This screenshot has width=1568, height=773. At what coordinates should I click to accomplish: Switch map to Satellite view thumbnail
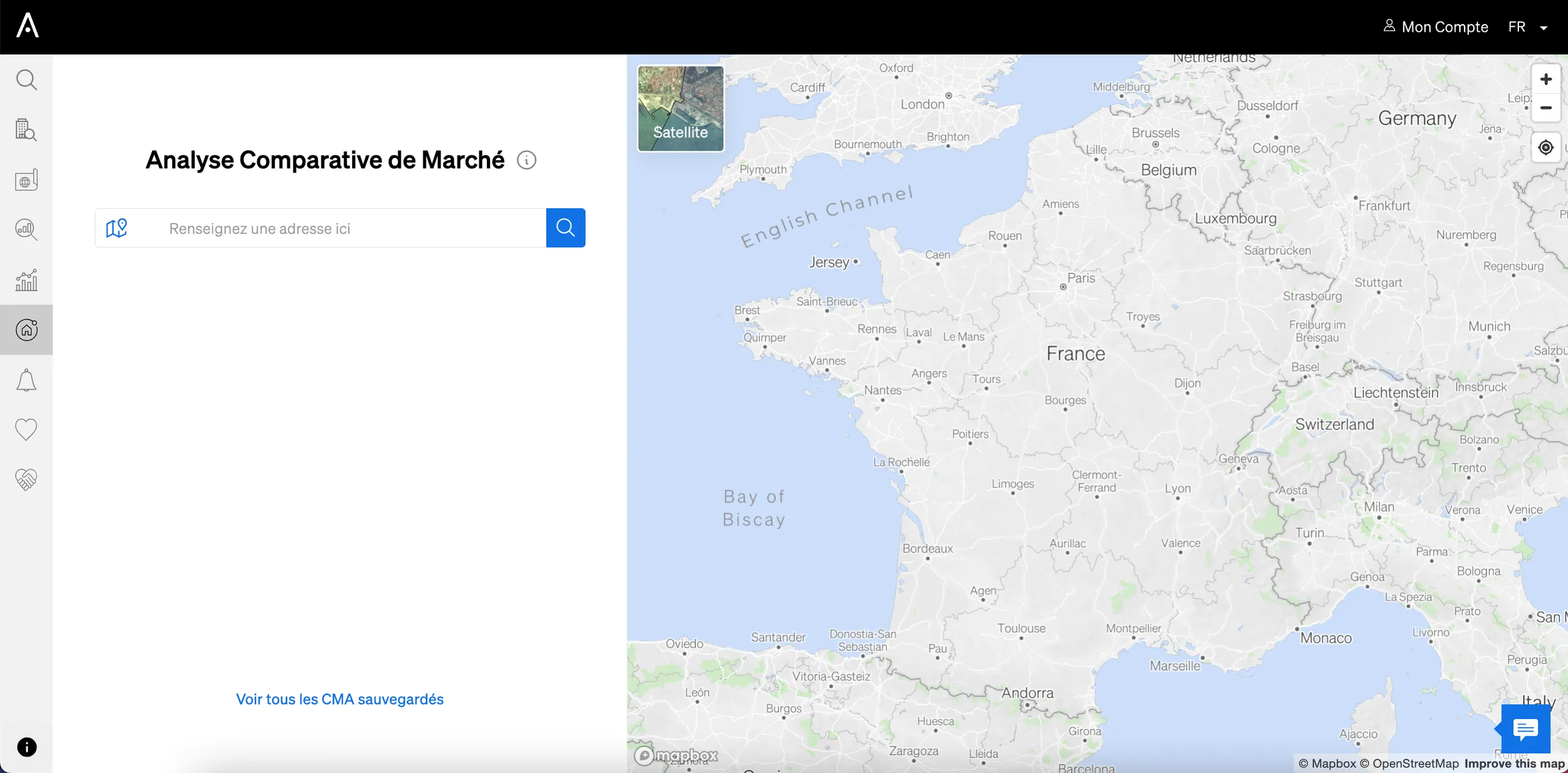point(680,108)
